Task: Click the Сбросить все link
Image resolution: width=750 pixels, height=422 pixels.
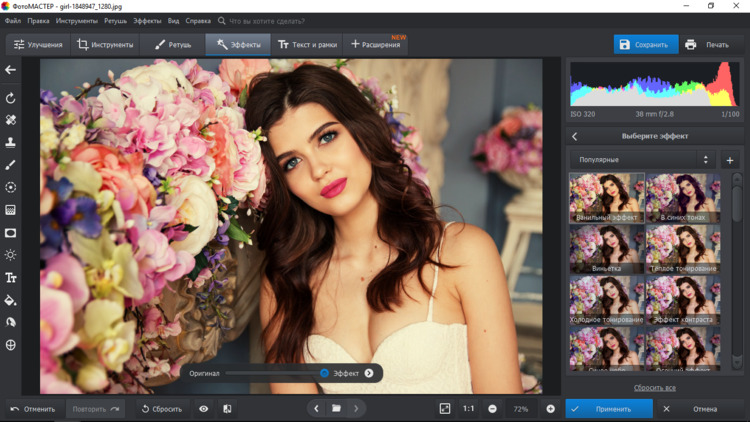Action: pyautogui.click(x=654, y=388)
